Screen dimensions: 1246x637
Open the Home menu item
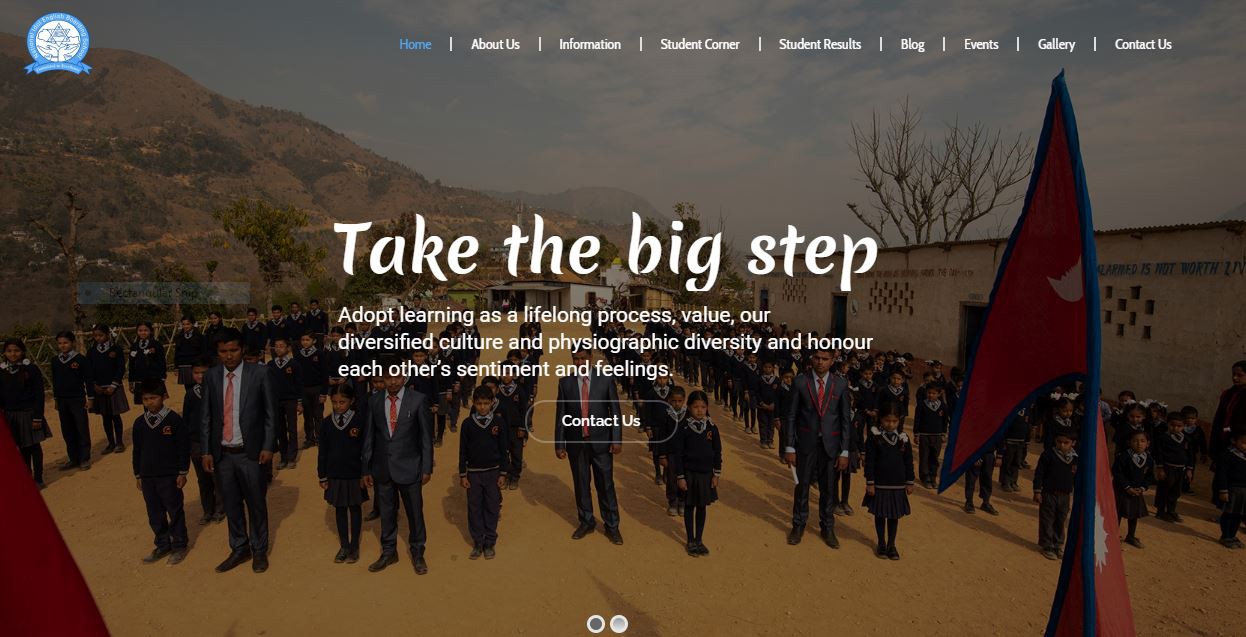(x=415, y=44)
